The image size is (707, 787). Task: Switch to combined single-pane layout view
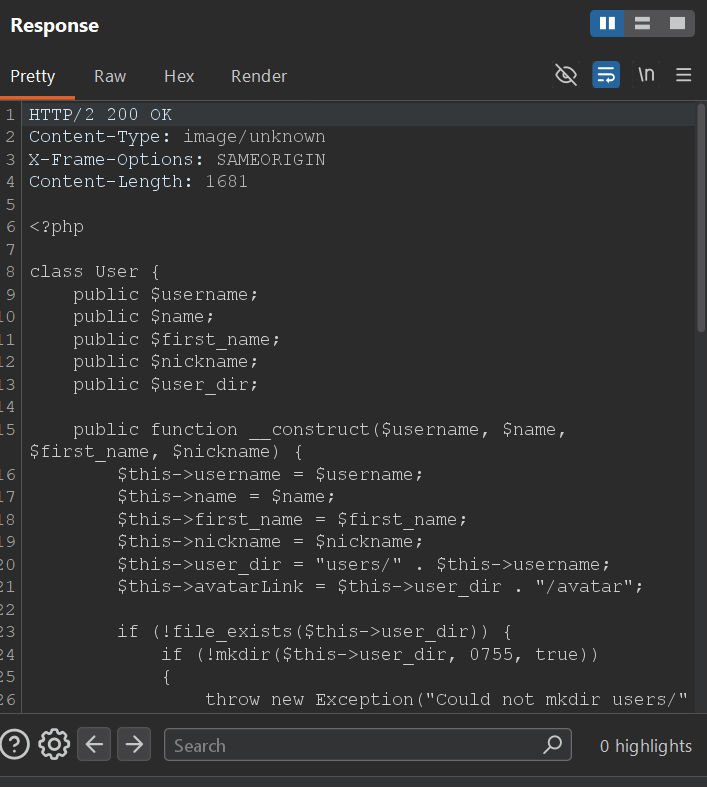pyautogui.click(x=677, y=24)
